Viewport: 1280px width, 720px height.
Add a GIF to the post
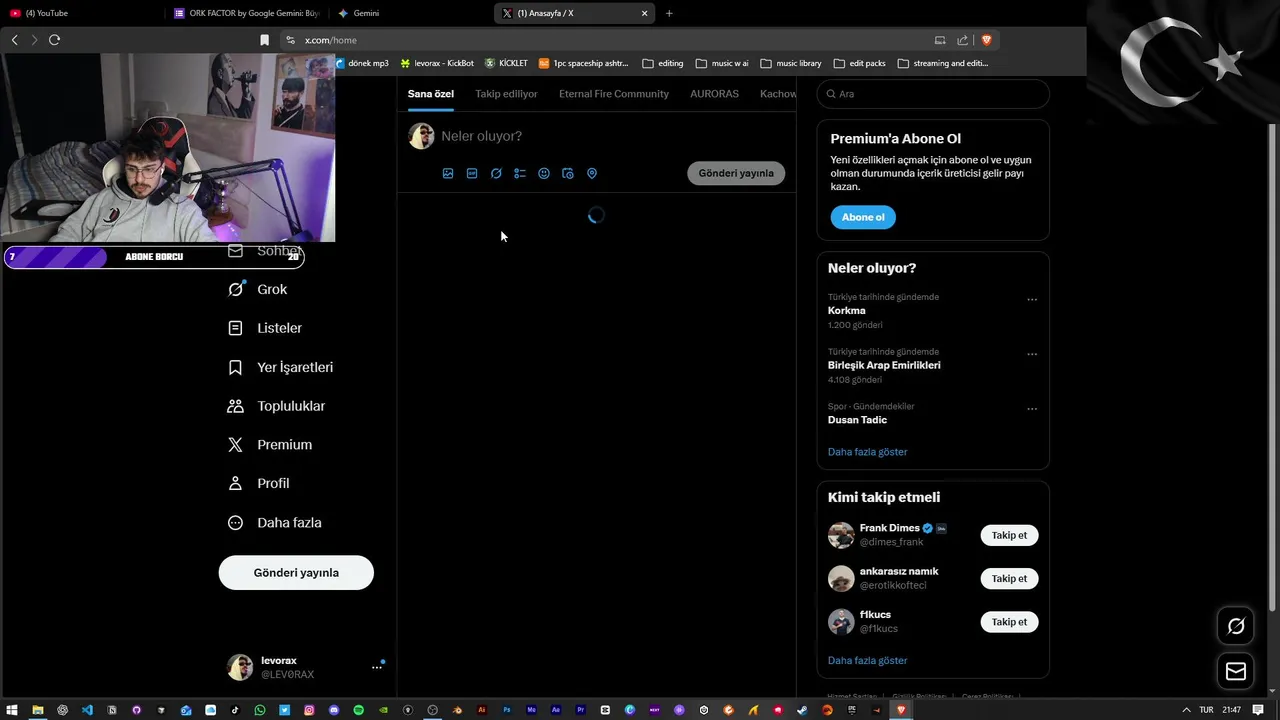point(472,173)
